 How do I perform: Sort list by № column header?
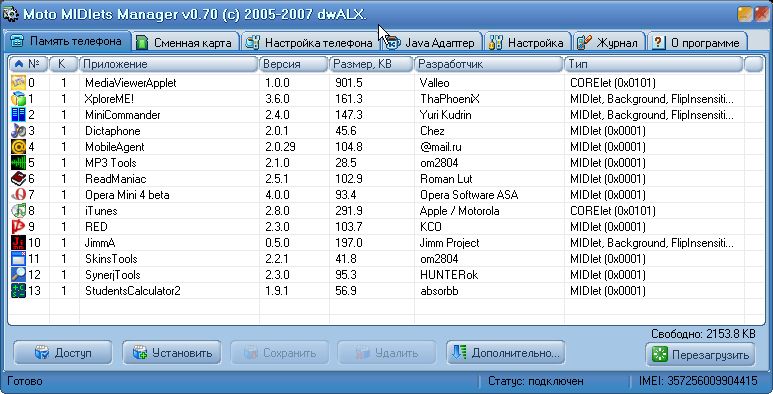pyautogui.click(x=28, y=64)
